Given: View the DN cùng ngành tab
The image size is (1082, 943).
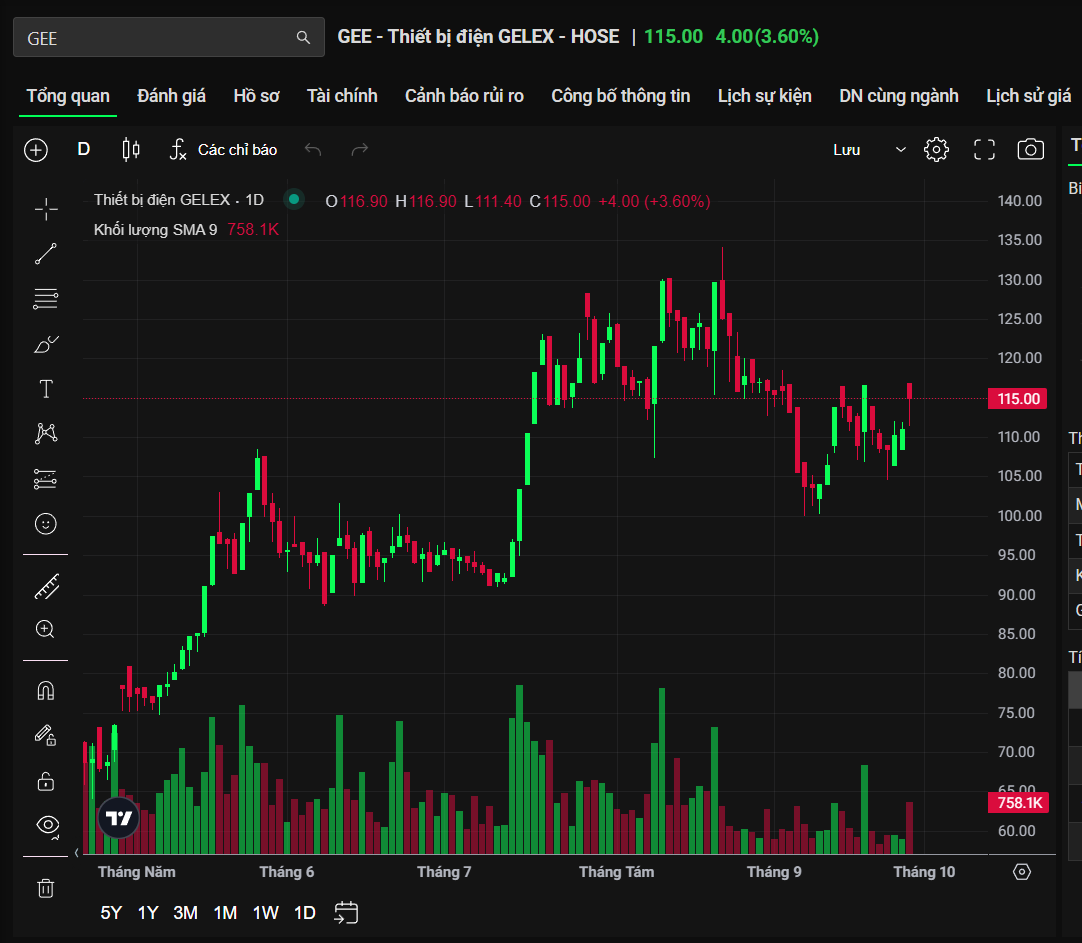Looking at the screenshot, I should 898,96.
